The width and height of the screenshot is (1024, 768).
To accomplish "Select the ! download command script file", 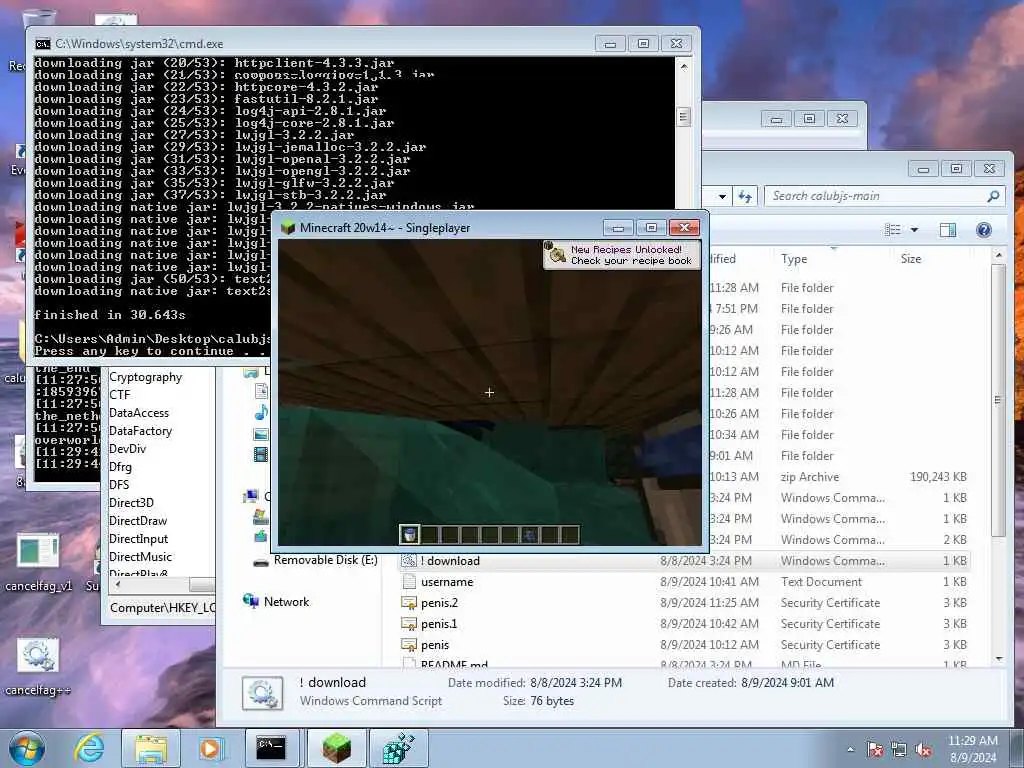I will click(x=684, y=561).
